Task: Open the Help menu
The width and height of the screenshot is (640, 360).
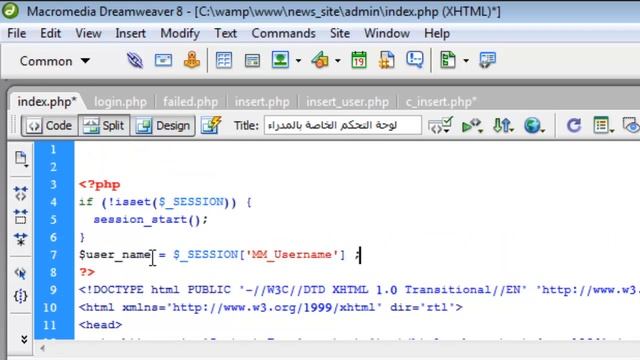Action: [437, 33]
